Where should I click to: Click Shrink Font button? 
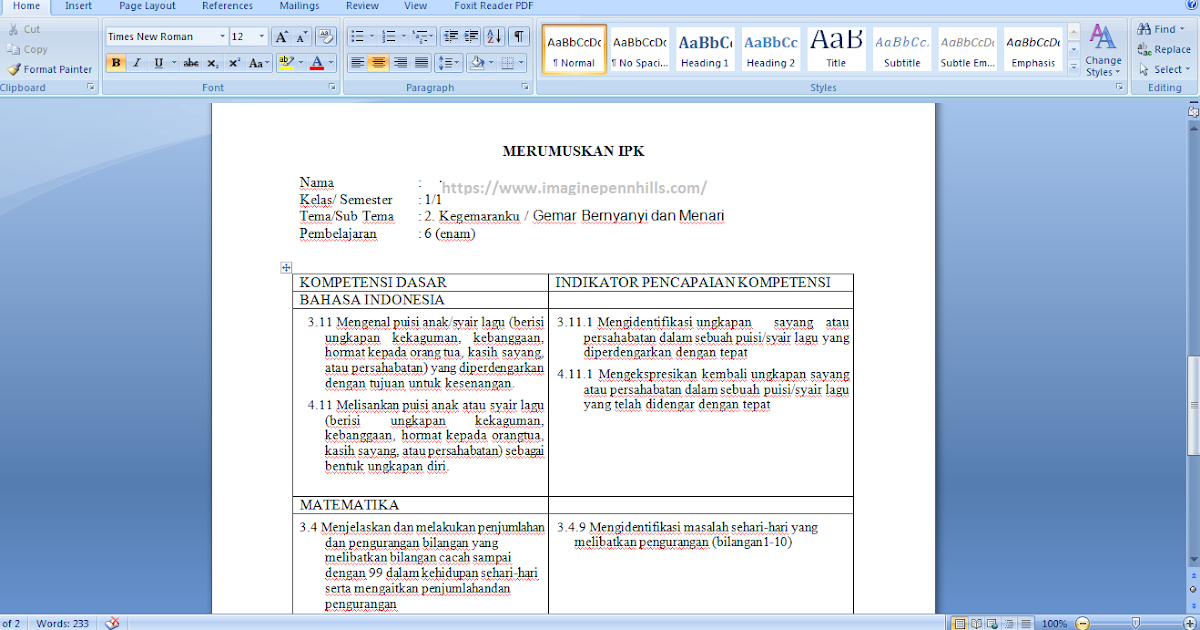click(302, 37)
